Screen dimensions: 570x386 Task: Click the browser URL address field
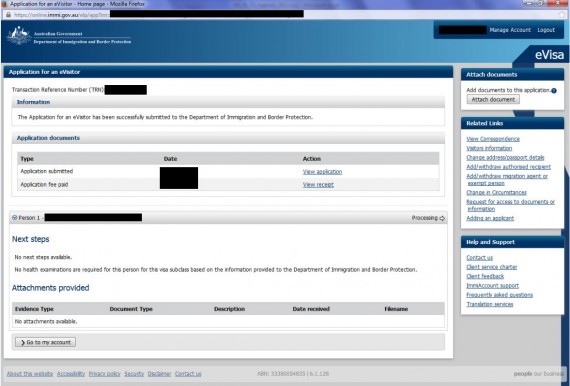(x=284, y=15)
